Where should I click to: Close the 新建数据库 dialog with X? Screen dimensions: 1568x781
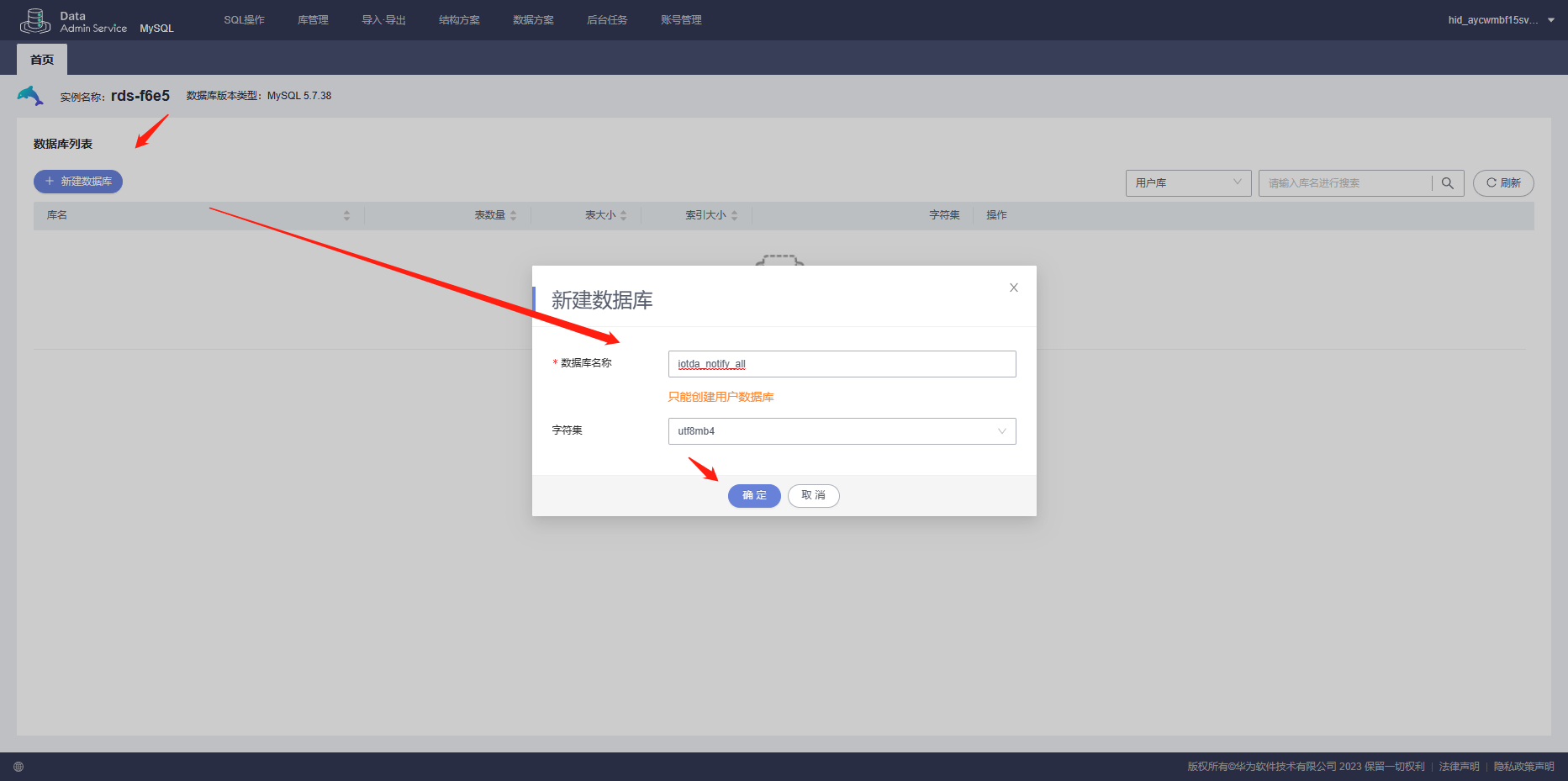(x=1014, y=288)
